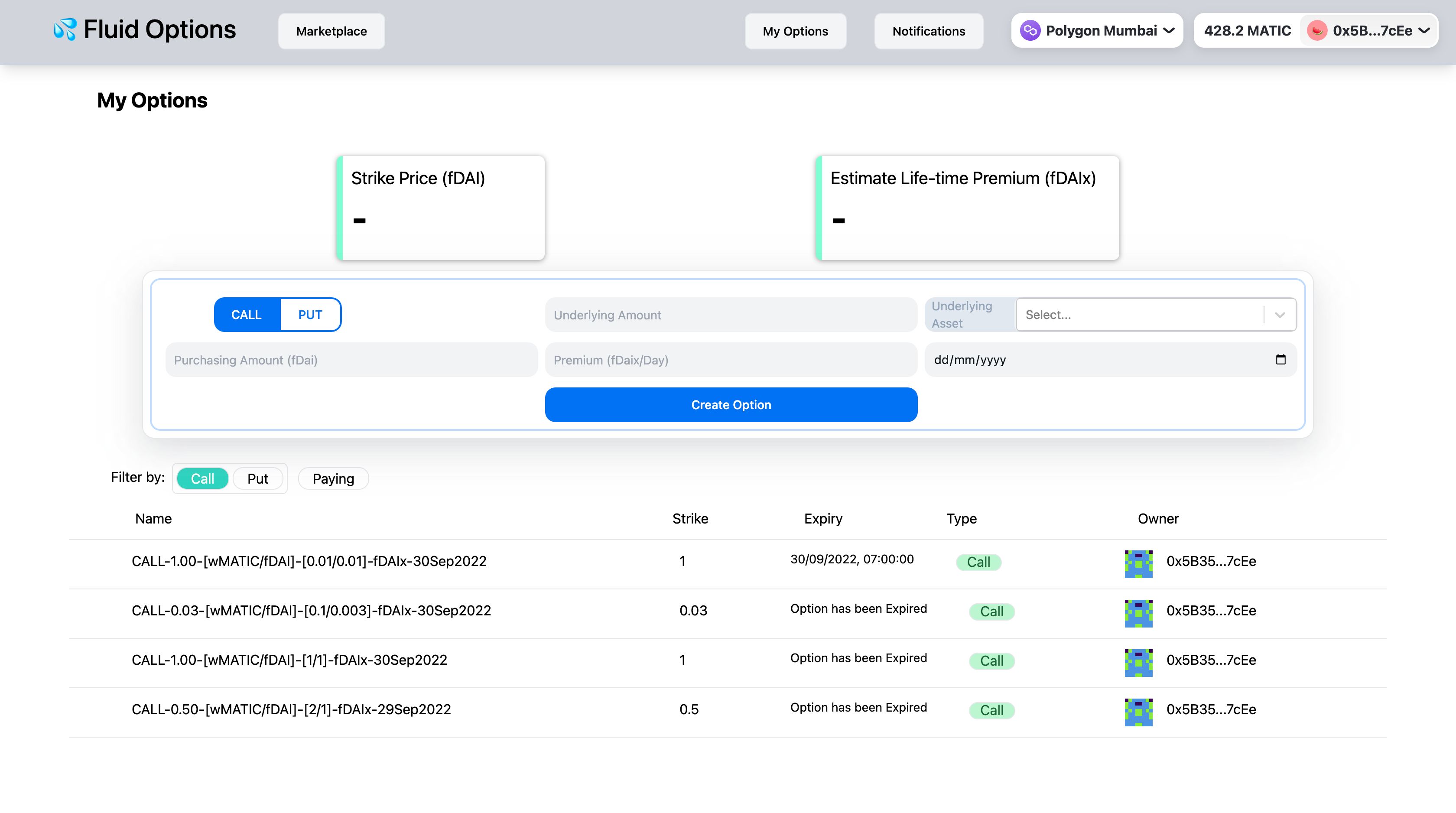Screen dimensions: 1456x813
Task: Open the Underlying Asset Select dropdown
Action: [x=1157, y=314]
